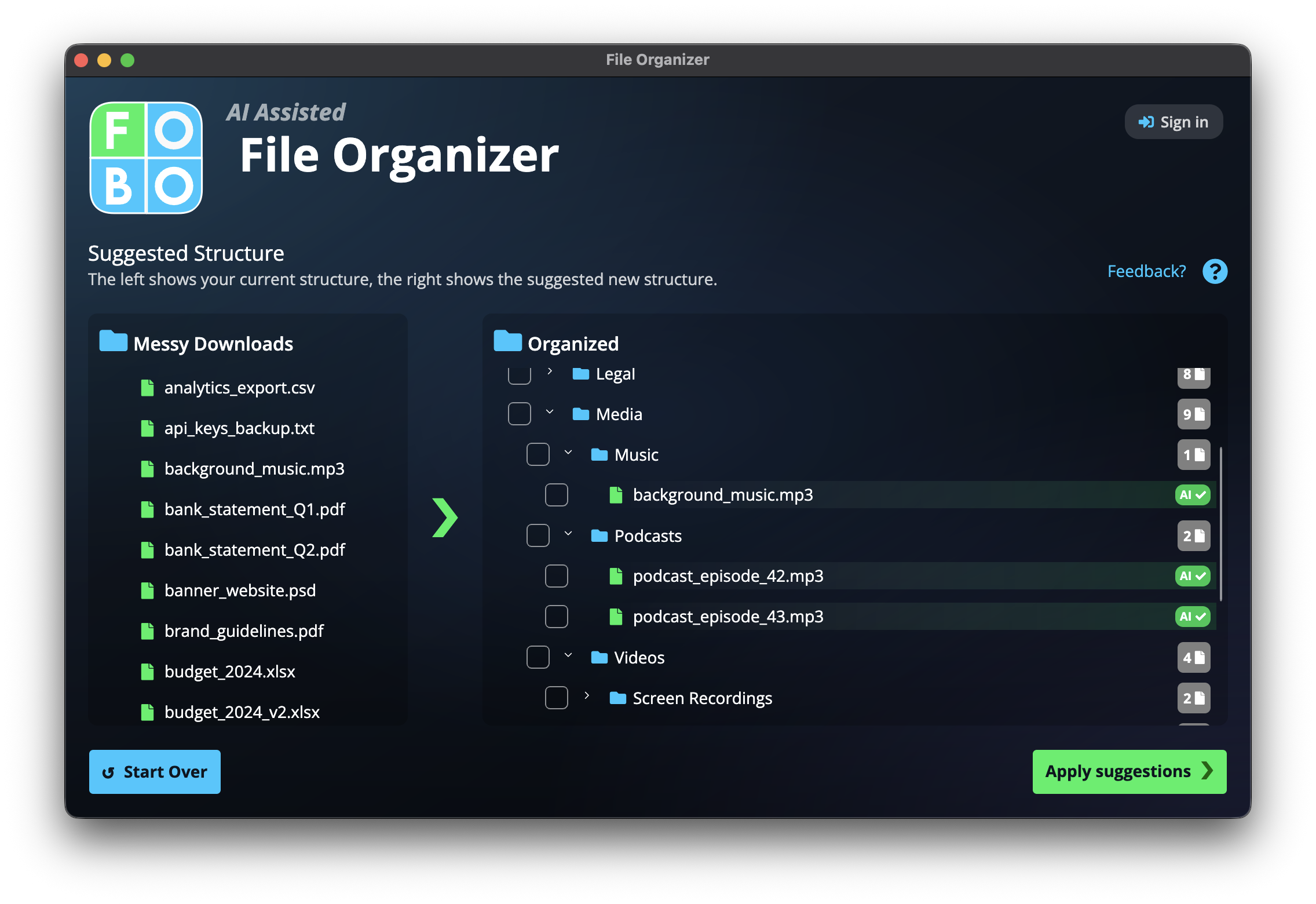
Task: Select banner_website.psd in Messy Downloads
Action: pos(240,590)
